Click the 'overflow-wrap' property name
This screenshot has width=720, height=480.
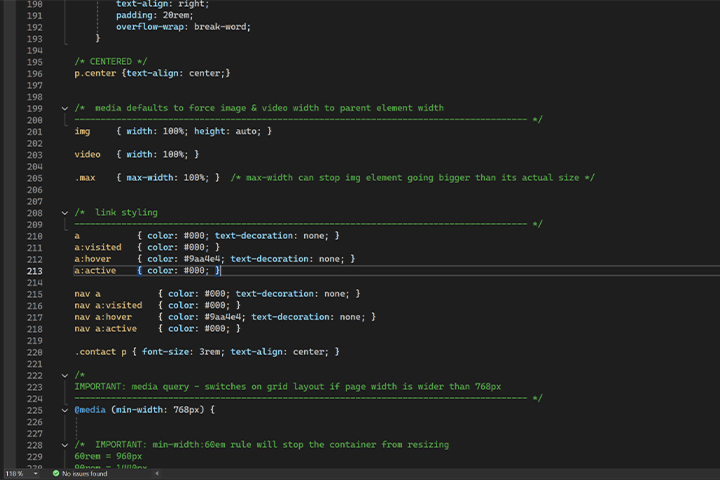[150, 27]
